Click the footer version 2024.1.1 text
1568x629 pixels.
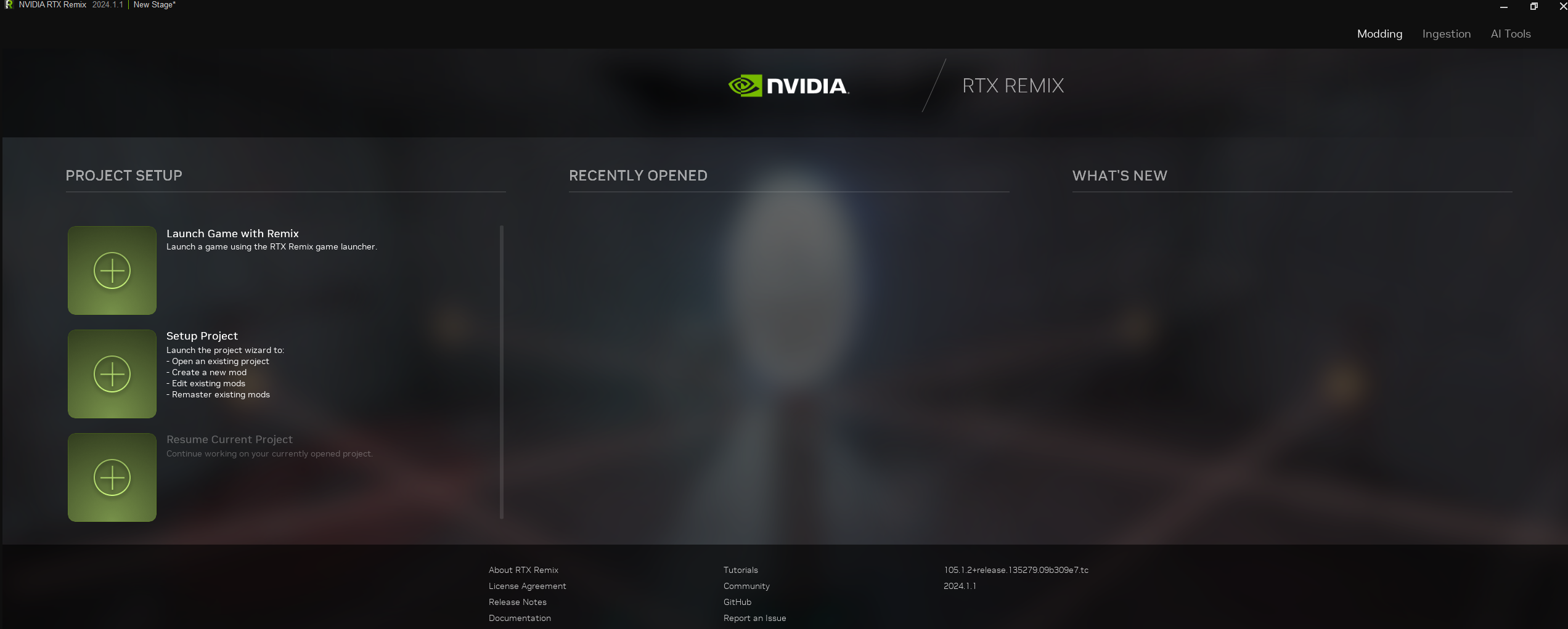coord(960,586)
